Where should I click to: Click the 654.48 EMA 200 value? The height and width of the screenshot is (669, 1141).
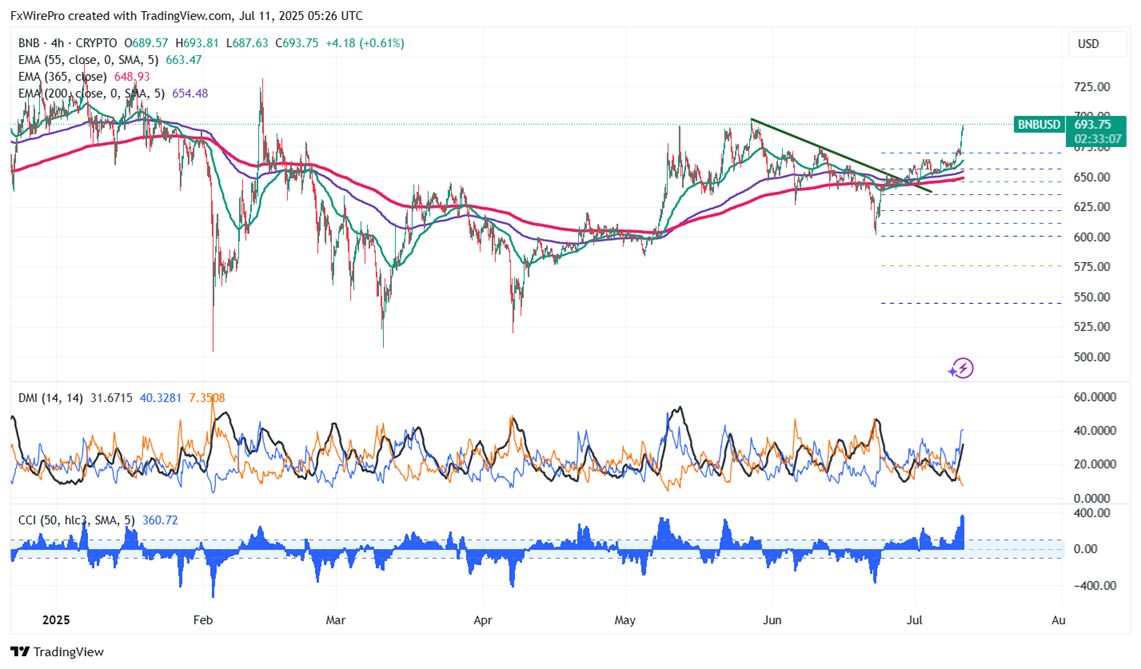pos(190,93)
